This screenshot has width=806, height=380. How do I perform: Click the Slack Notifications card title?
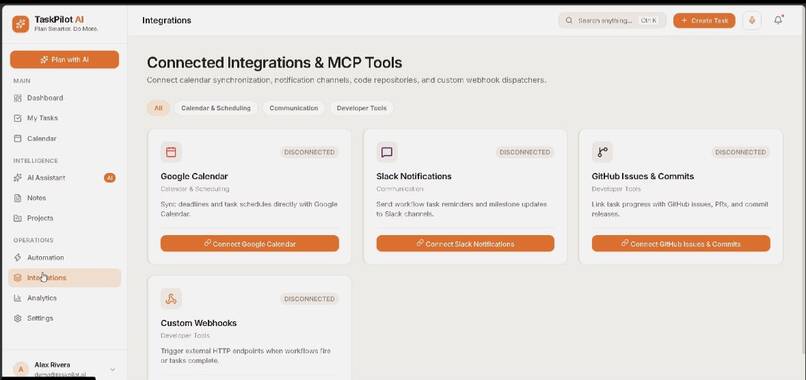tap(414, 176)
